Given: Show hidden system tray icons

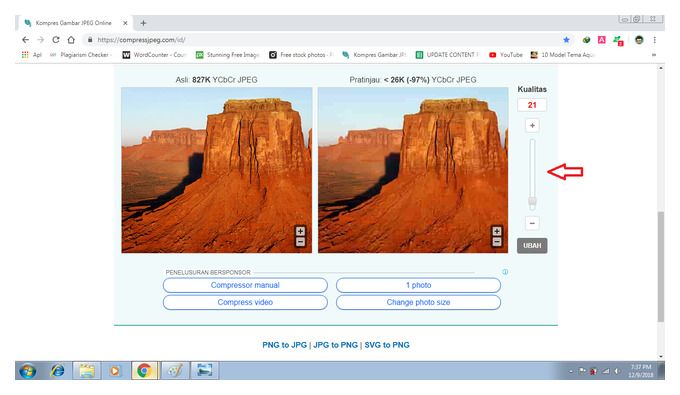Looking at the screenshot, I should click(571, 371).
